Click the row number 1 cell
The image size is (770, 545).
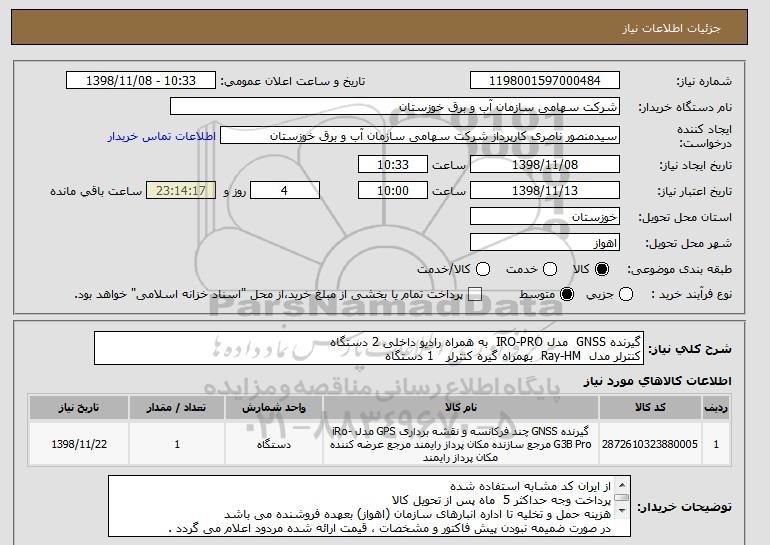[x=716, y=444]
